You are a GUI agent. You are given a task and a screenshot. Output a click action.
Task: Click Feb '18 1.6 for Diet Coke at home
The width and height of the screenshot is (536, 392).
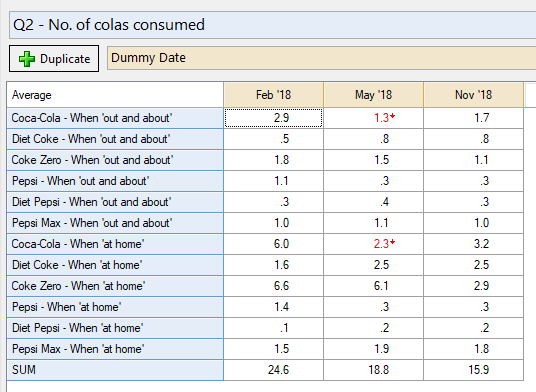point(273,265)
